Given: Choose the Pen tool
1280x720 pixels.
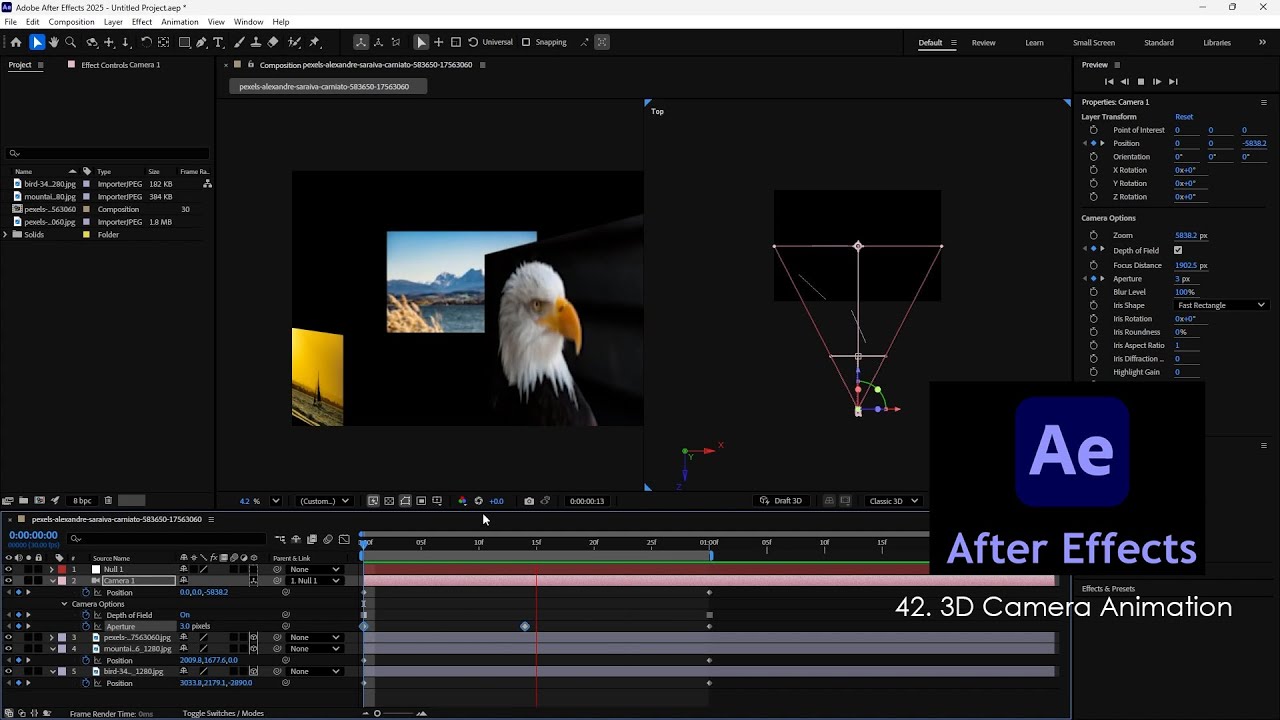Looking at the screenshot, I should (201, 42).
